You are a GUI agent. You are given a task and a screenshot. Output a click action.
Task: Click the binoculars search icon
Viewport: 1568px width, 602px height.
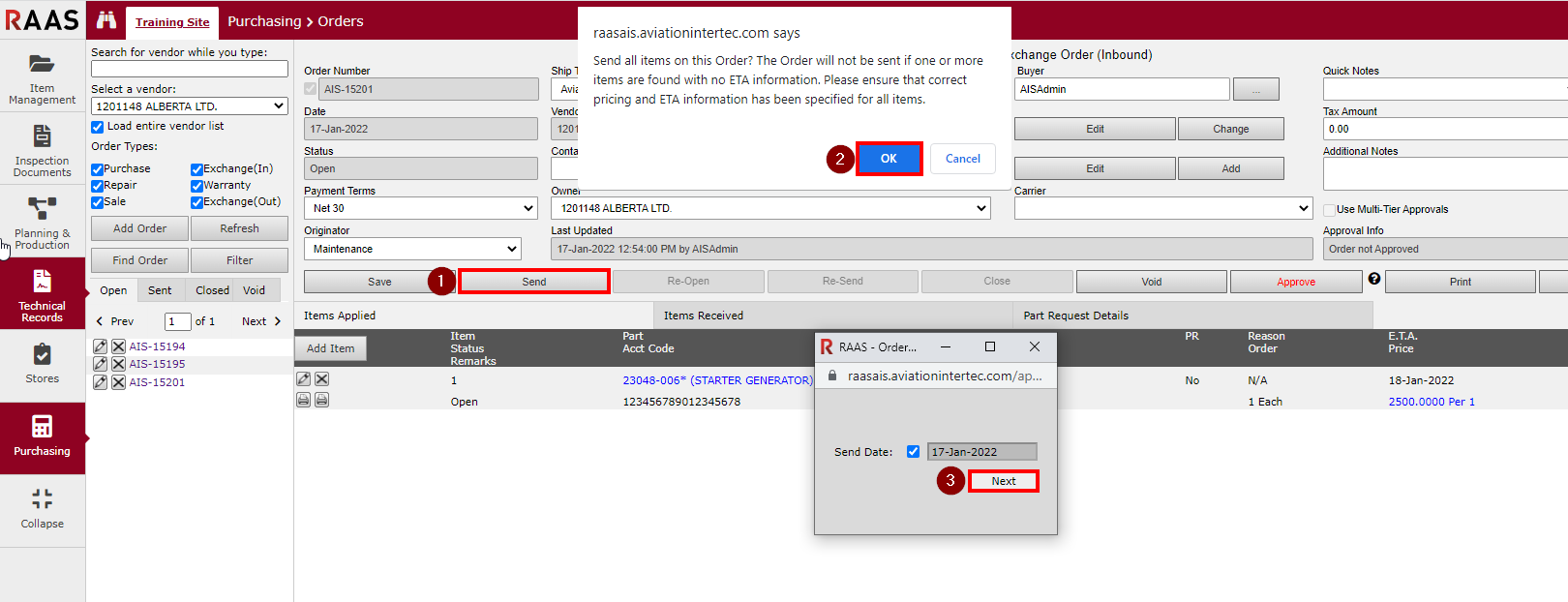pos(106,20)
